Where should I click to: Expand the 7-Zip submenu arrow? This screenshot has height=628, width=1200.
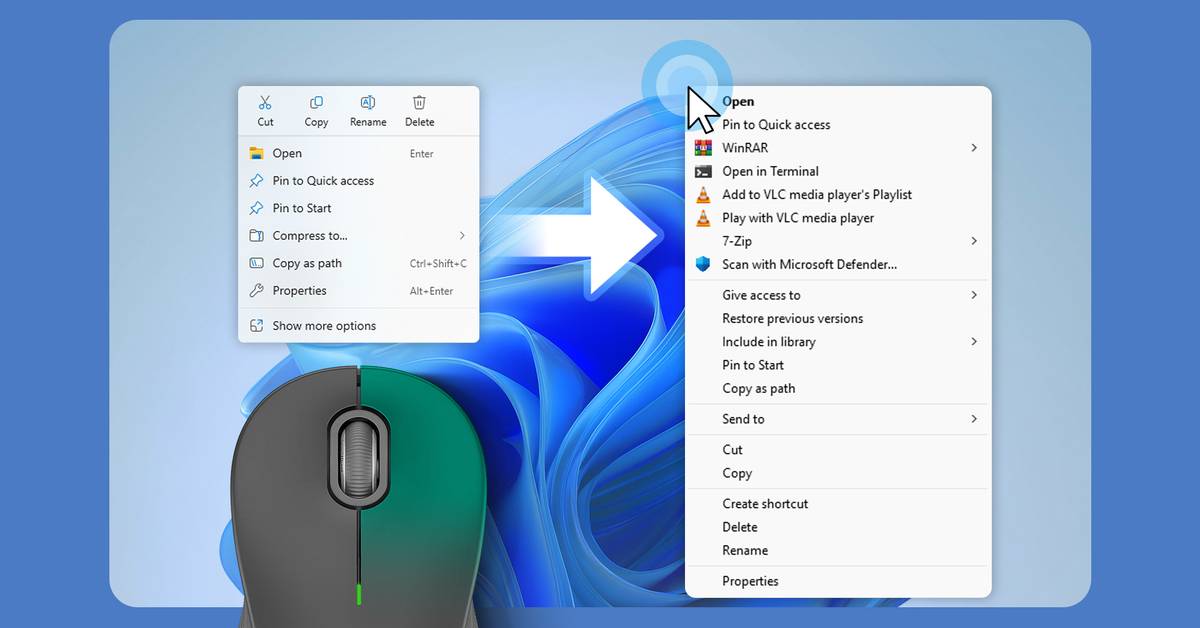[x=974, y=241]
